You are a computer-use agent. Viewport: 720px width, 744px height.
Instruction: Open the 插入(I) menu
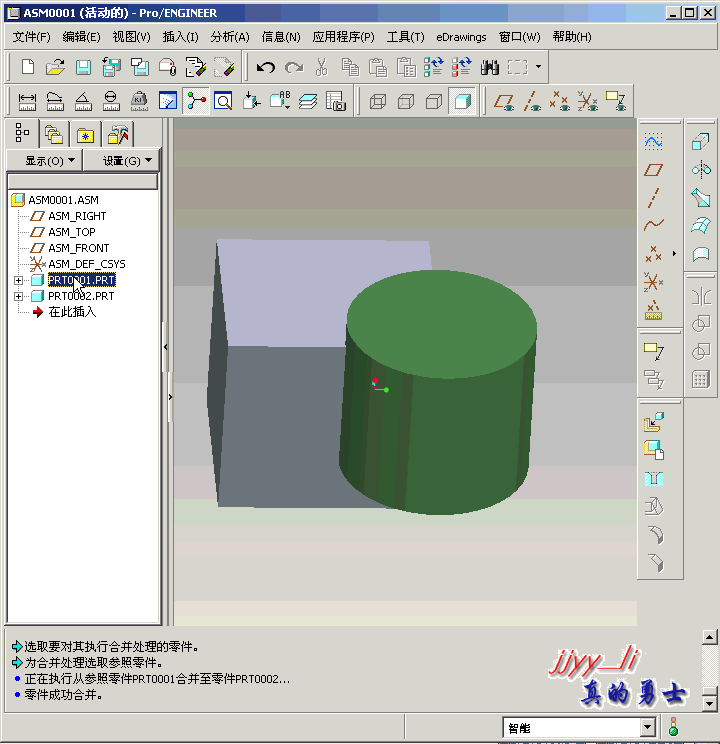click(180, 37)
